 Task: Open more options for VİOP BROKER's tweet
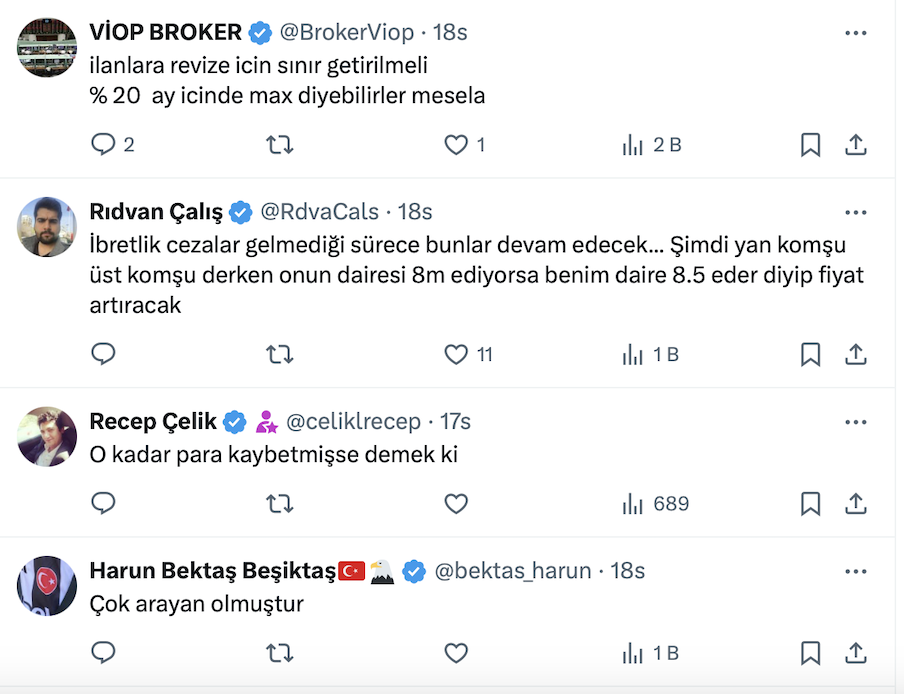[855, 32]
